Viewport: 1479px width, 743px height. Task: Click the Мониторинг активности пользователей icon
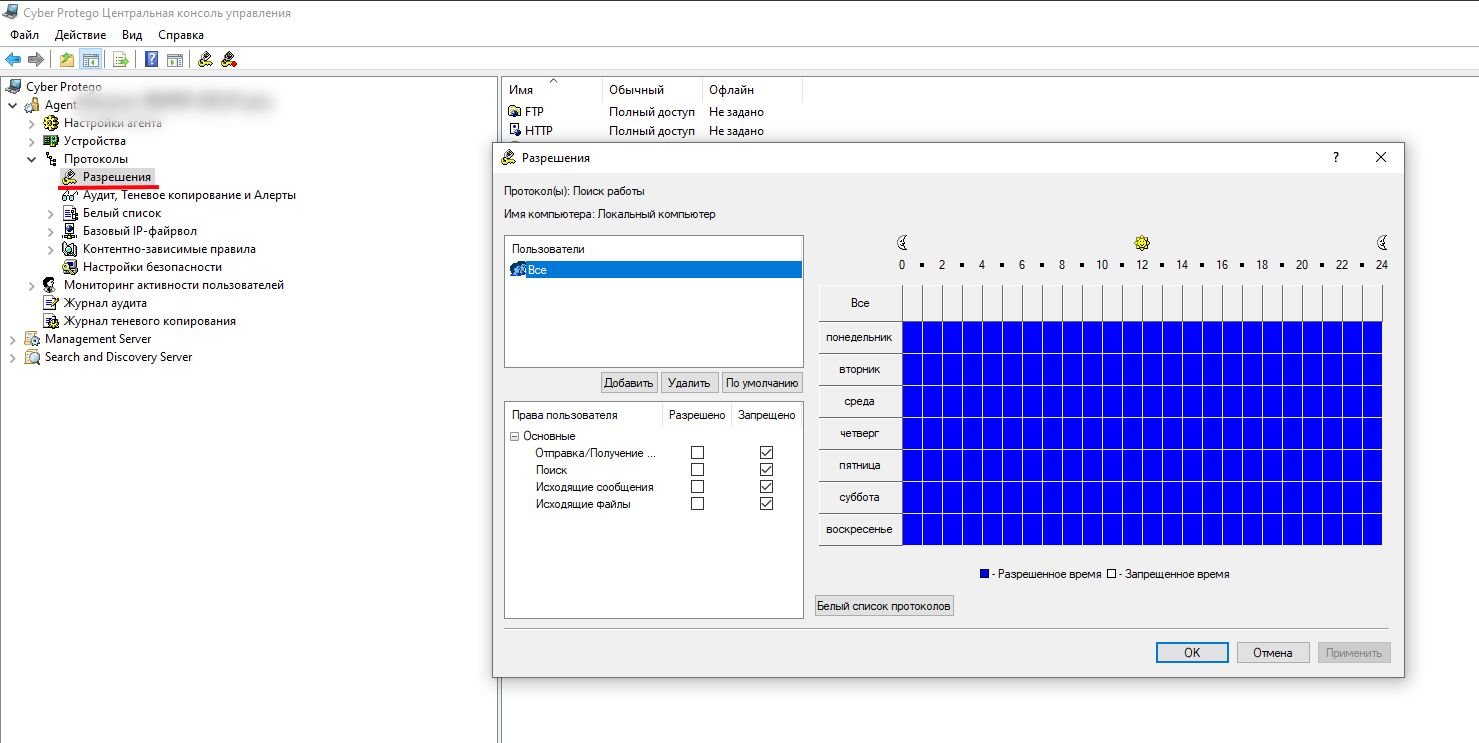point(51,285)
